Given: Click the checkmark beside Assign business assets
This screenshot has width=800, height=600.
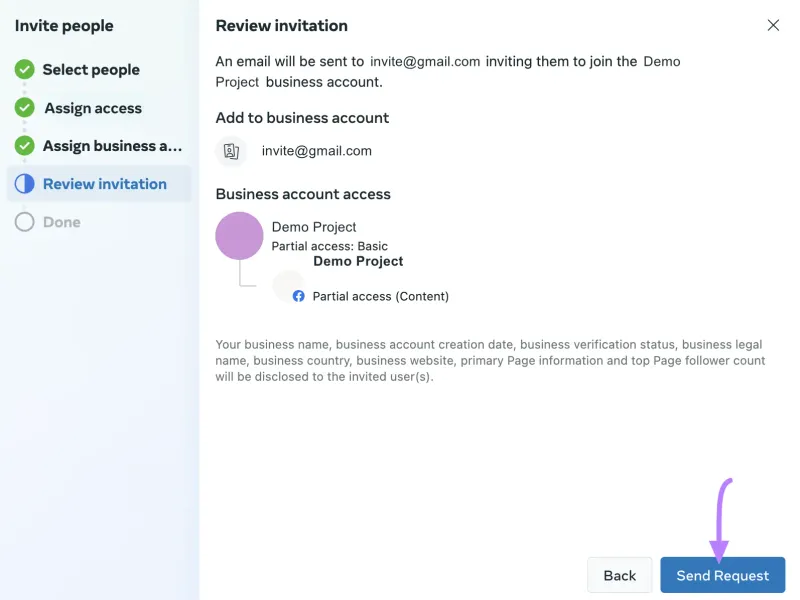Looking at the screenshot, I should point(26,146).
